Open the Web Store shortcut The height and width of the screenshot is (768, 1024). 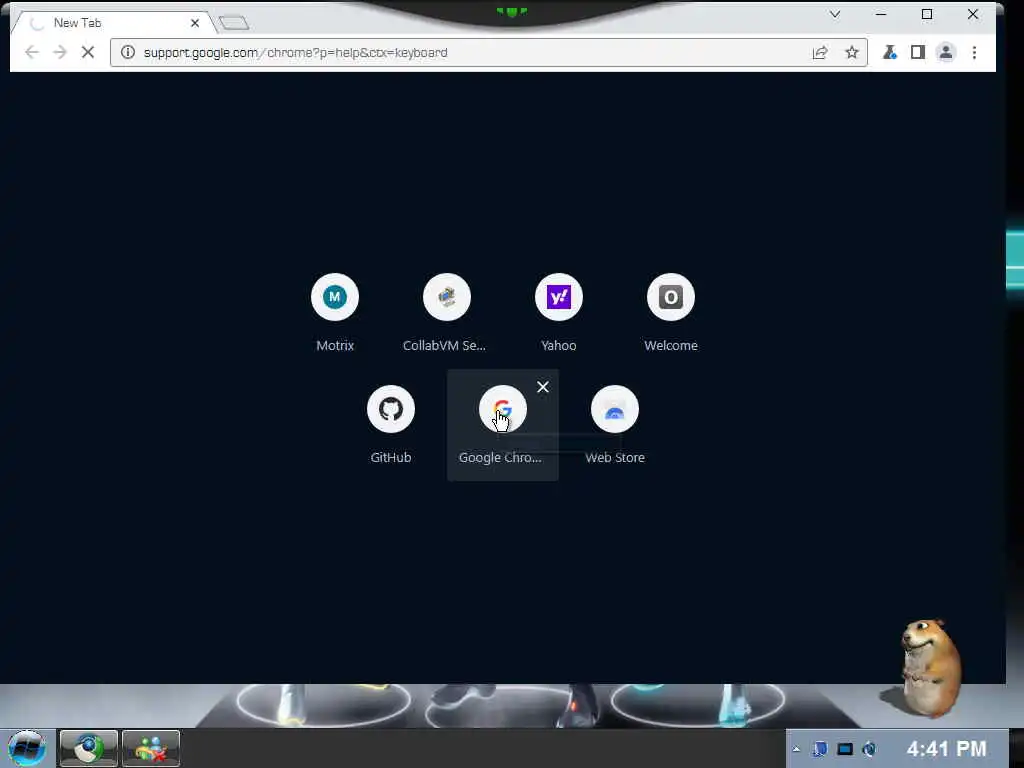point(615,425)
